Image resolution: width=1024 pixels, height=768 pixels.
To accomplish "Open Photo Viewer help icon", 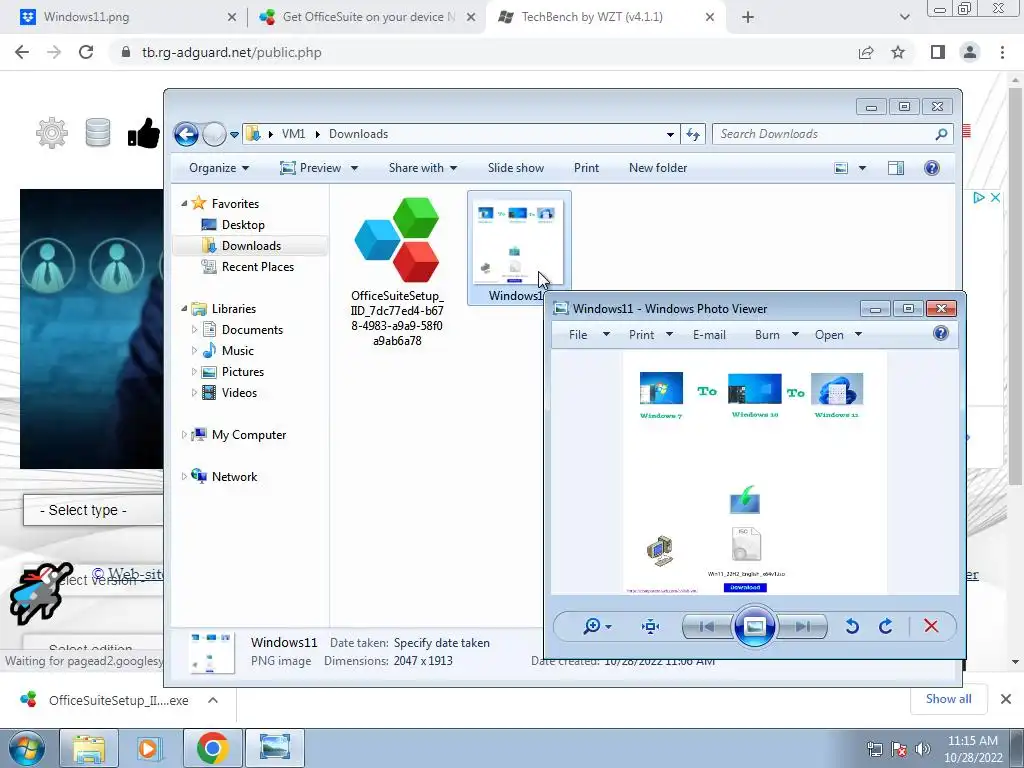I will (x=940, y=334).
